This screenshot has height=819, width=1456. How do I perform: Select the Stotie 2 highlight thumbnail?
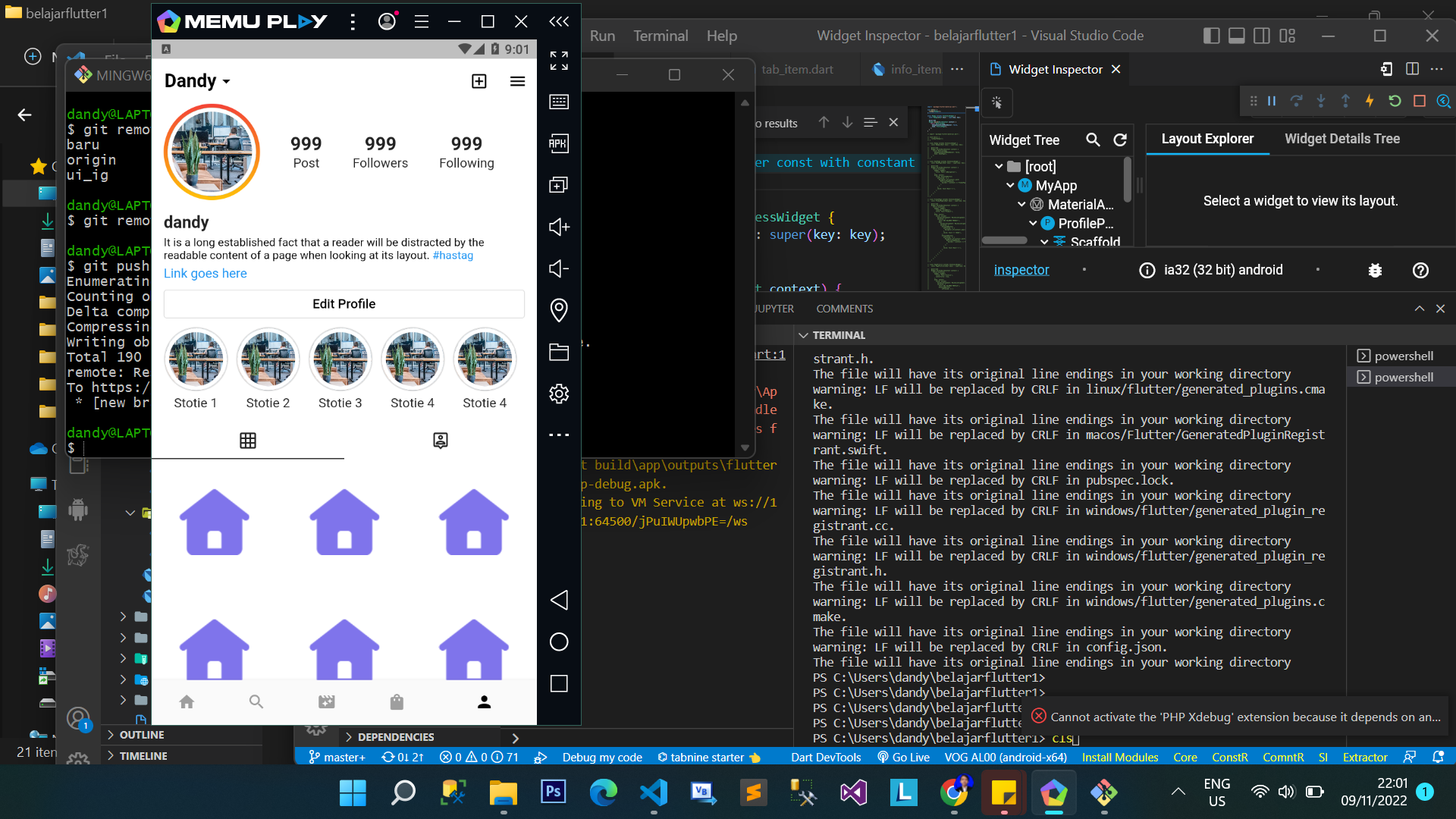point(268,359)
